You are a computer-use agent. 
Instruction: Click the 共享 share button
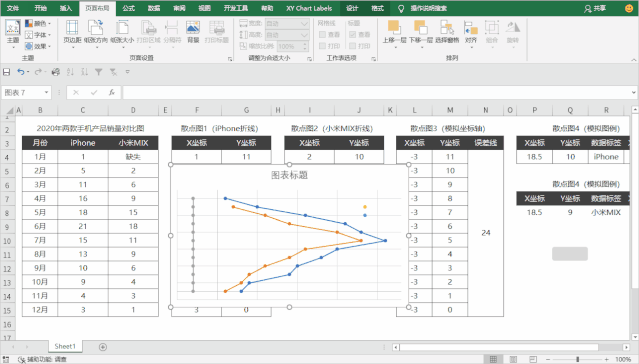(x=595, y=8)
